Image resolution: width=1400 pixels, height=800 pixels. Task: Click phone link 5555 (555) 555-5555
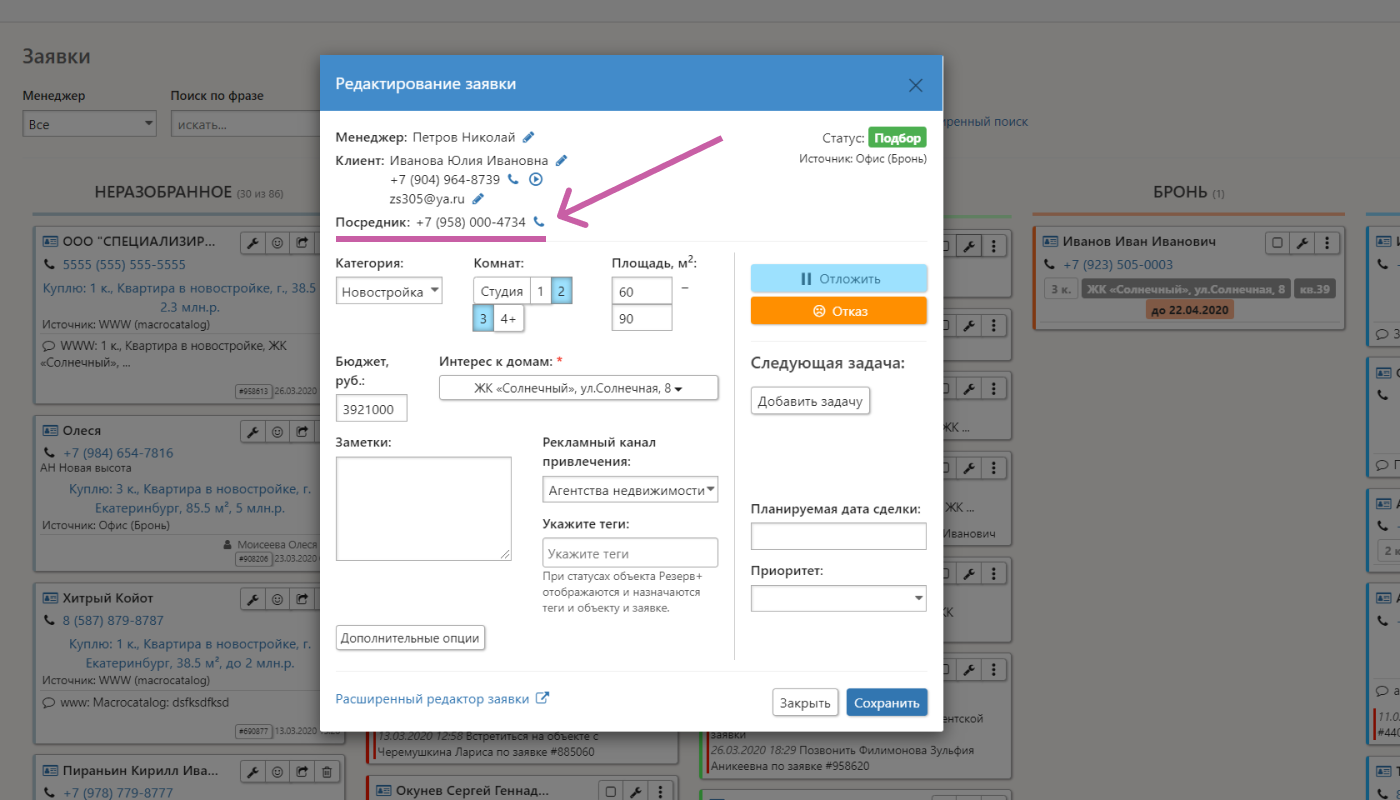[x=124, y=265]
